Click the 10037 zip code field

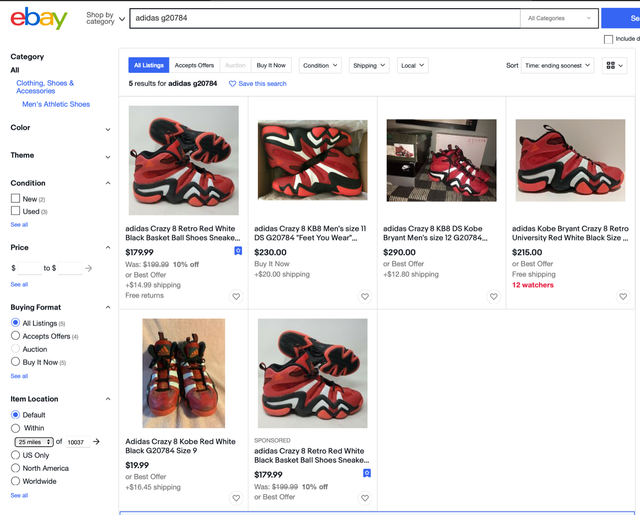tap(78, 442)
